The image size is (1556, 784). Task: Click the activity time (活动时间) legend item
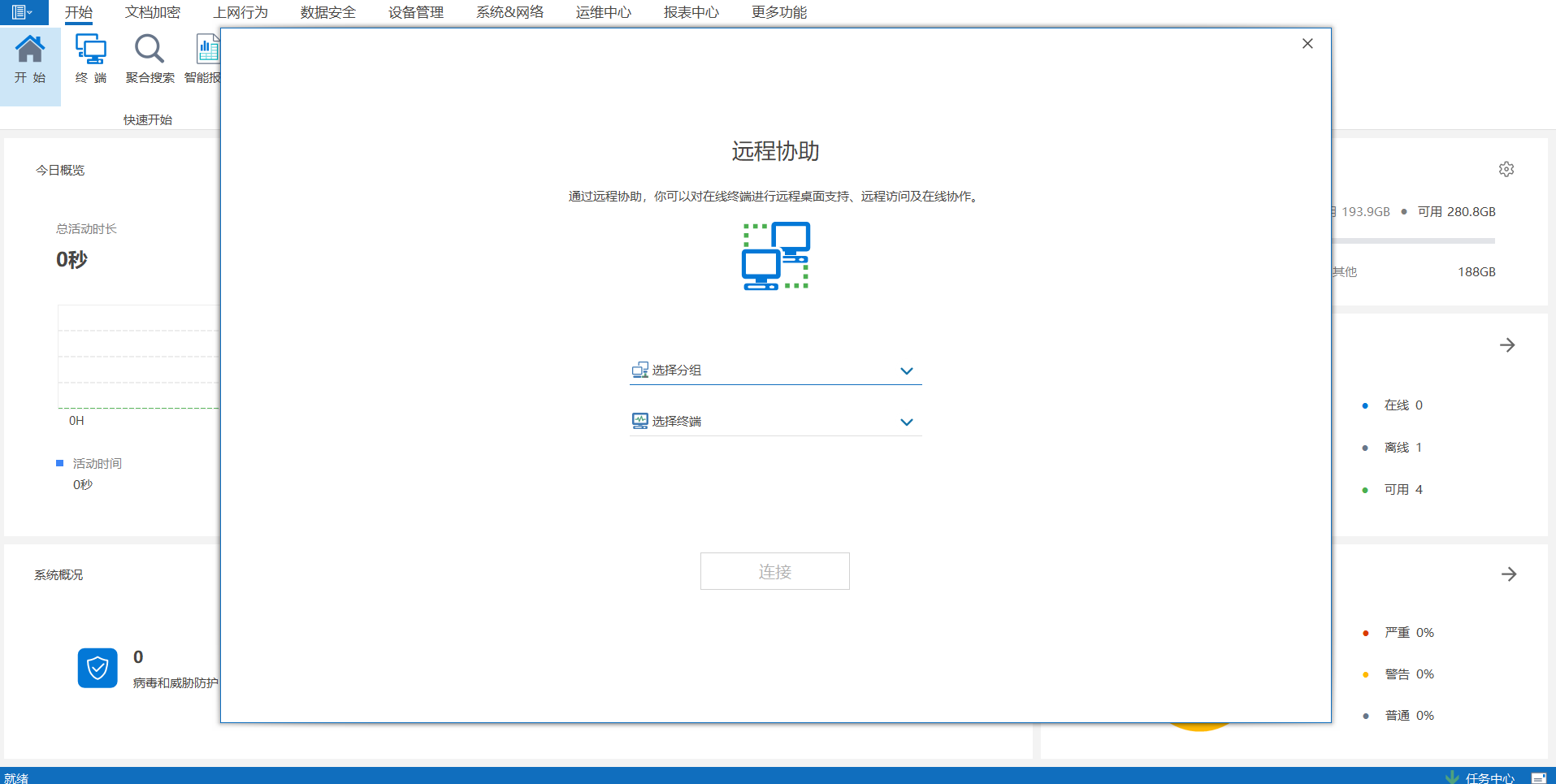click(96, 463)
